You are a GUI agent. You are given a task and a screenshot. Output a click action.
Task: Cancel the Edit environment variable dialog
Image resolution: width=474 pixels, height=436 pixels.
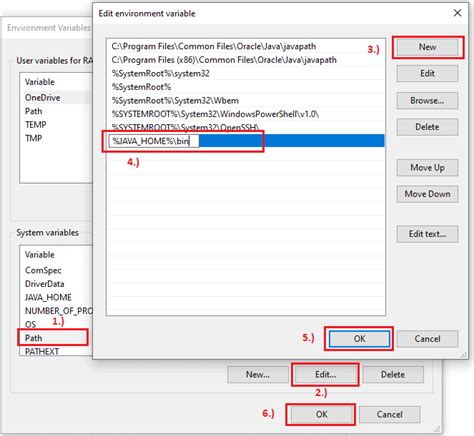427,339
